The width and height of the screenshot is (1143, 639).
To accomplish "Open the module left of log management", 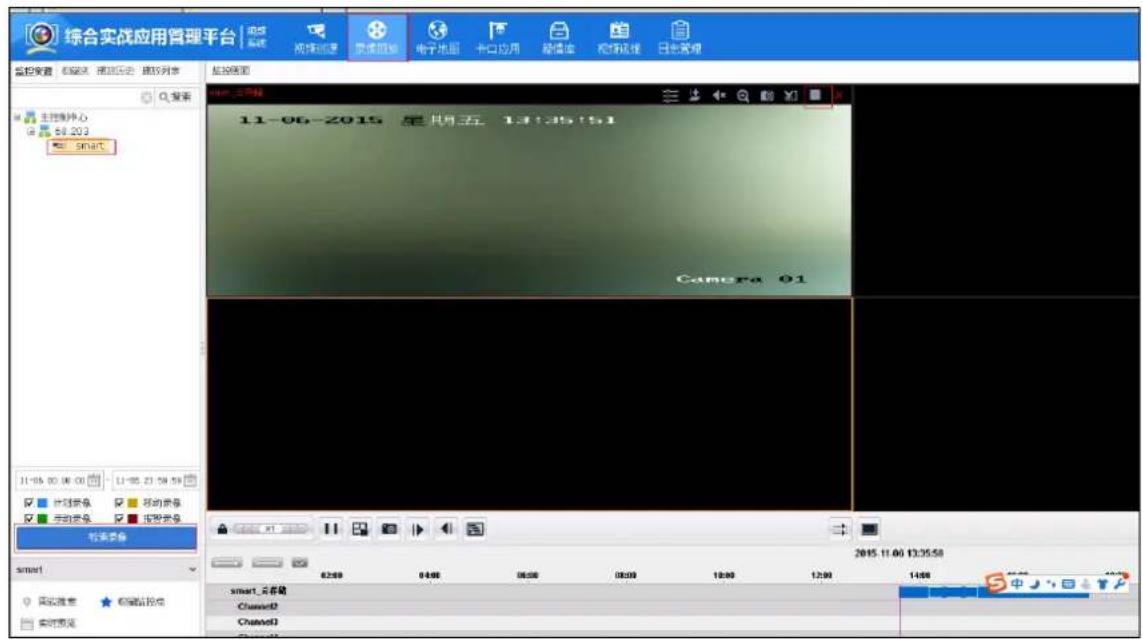I will click(619, 38).
